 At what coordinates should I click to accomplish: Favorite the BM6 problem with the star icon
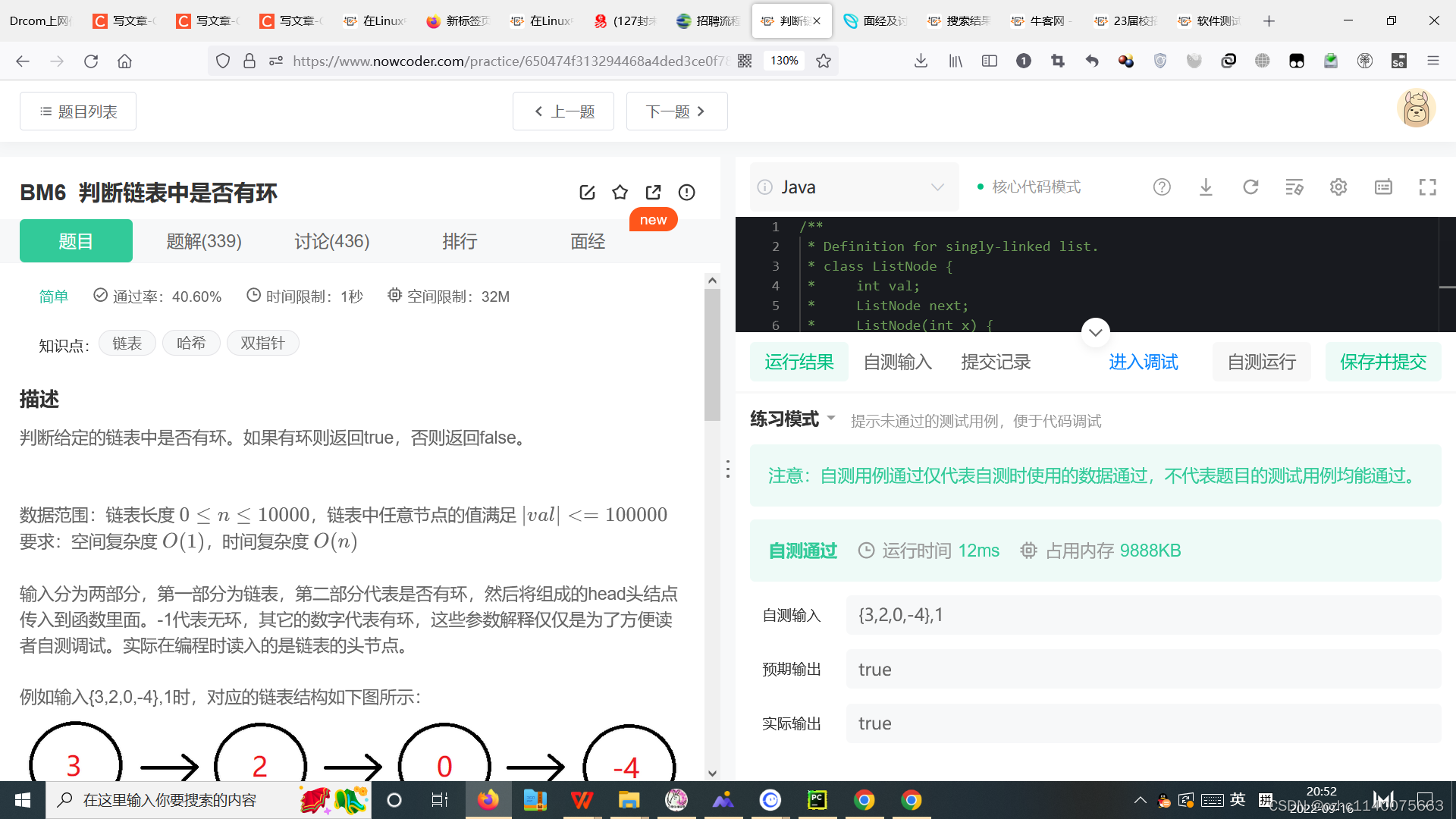(x=620, y=192)
